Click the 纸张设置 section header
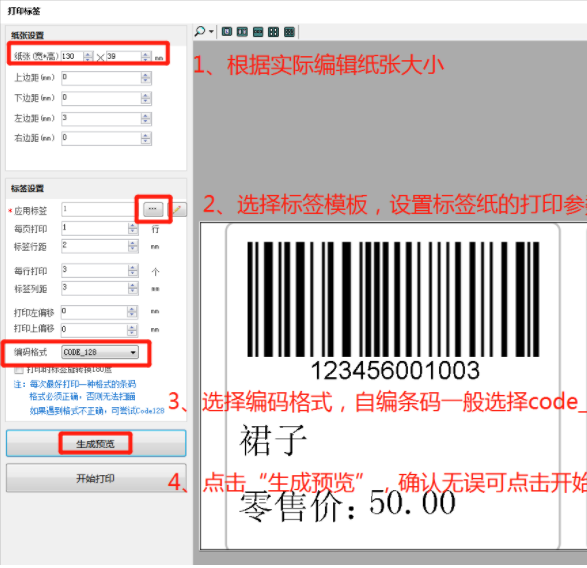 tap(27, 36)
